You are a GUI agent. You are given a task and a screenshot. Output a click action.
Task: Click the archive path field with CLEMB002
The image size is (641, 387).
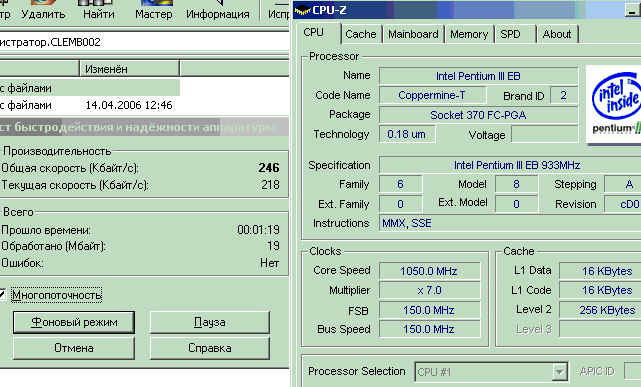(144, 42)
